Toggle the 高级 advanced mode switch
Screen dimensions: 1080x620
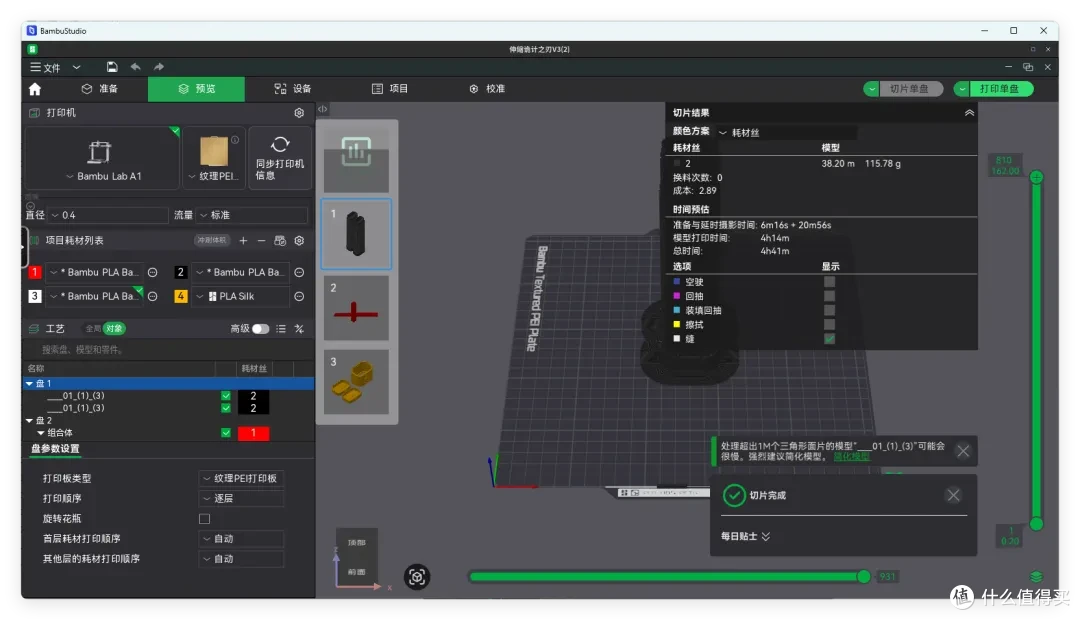(x=260, y=329)
